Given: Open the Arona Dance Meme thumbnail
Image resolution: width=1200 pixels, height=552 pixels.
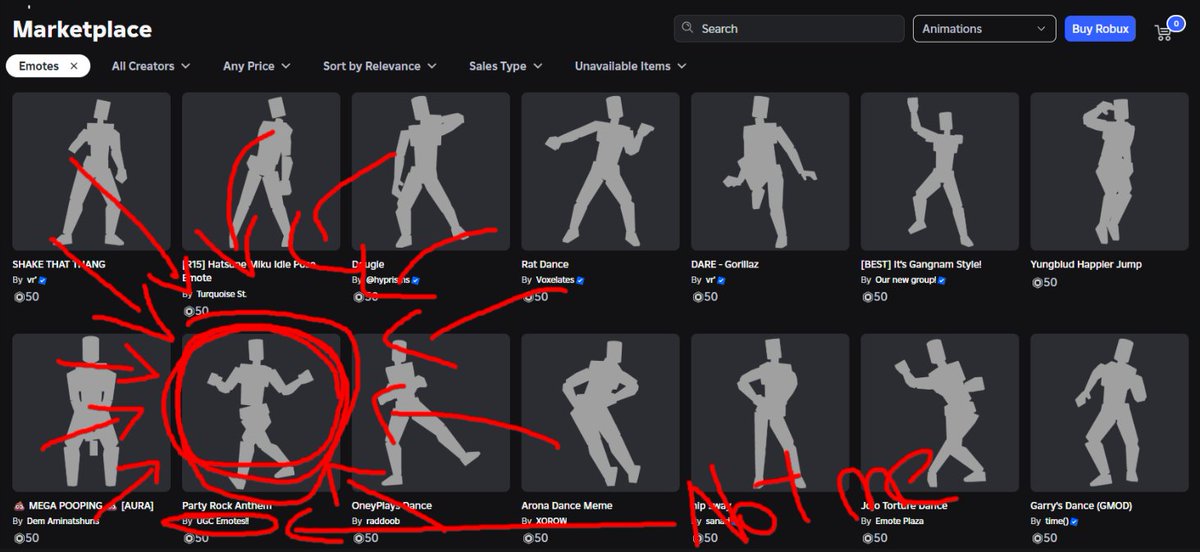Looking at the screenshot, I should [600, 413].
